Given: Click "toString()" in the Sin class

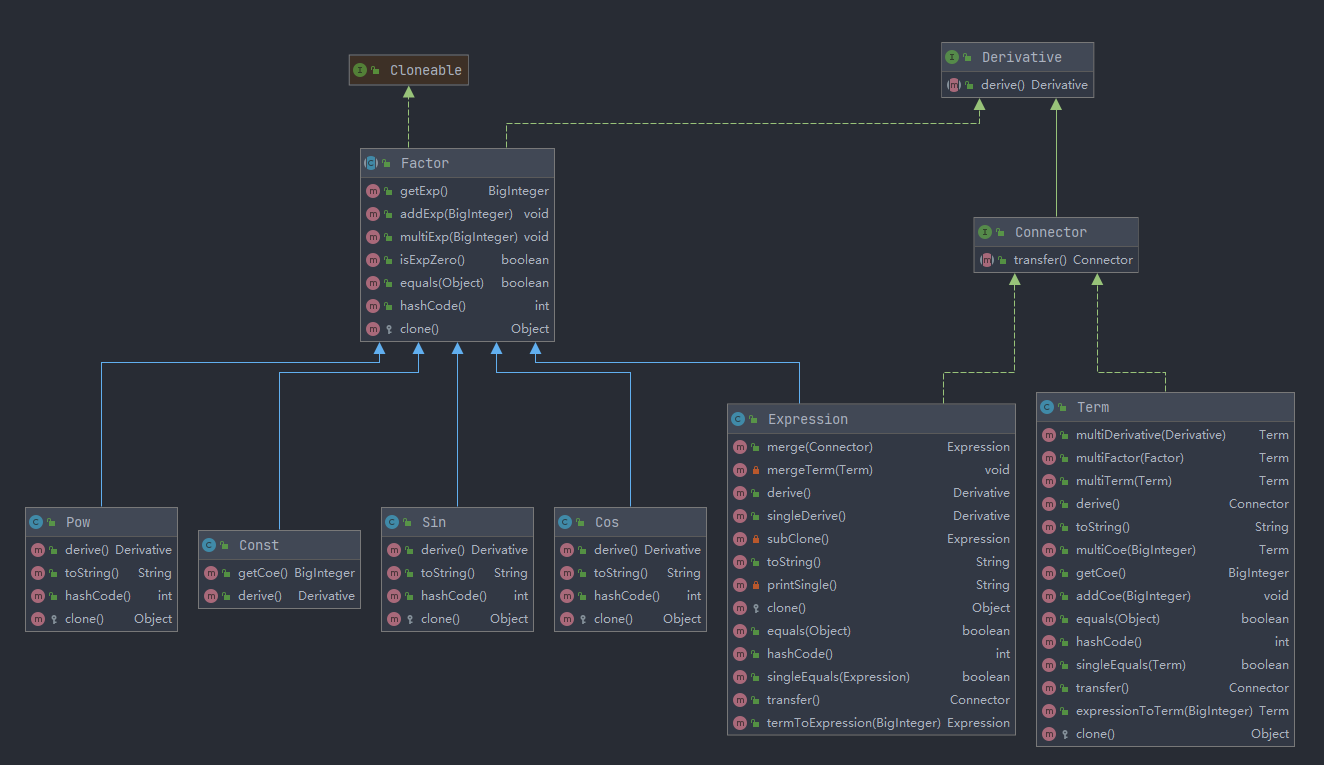Looking at the screenshot, I should coord(448,573).
